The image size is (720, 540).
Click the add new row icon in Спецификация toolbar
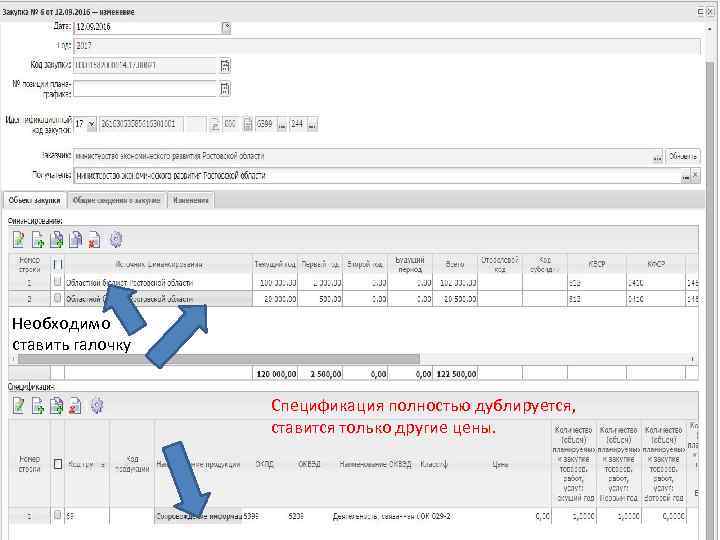38,406
